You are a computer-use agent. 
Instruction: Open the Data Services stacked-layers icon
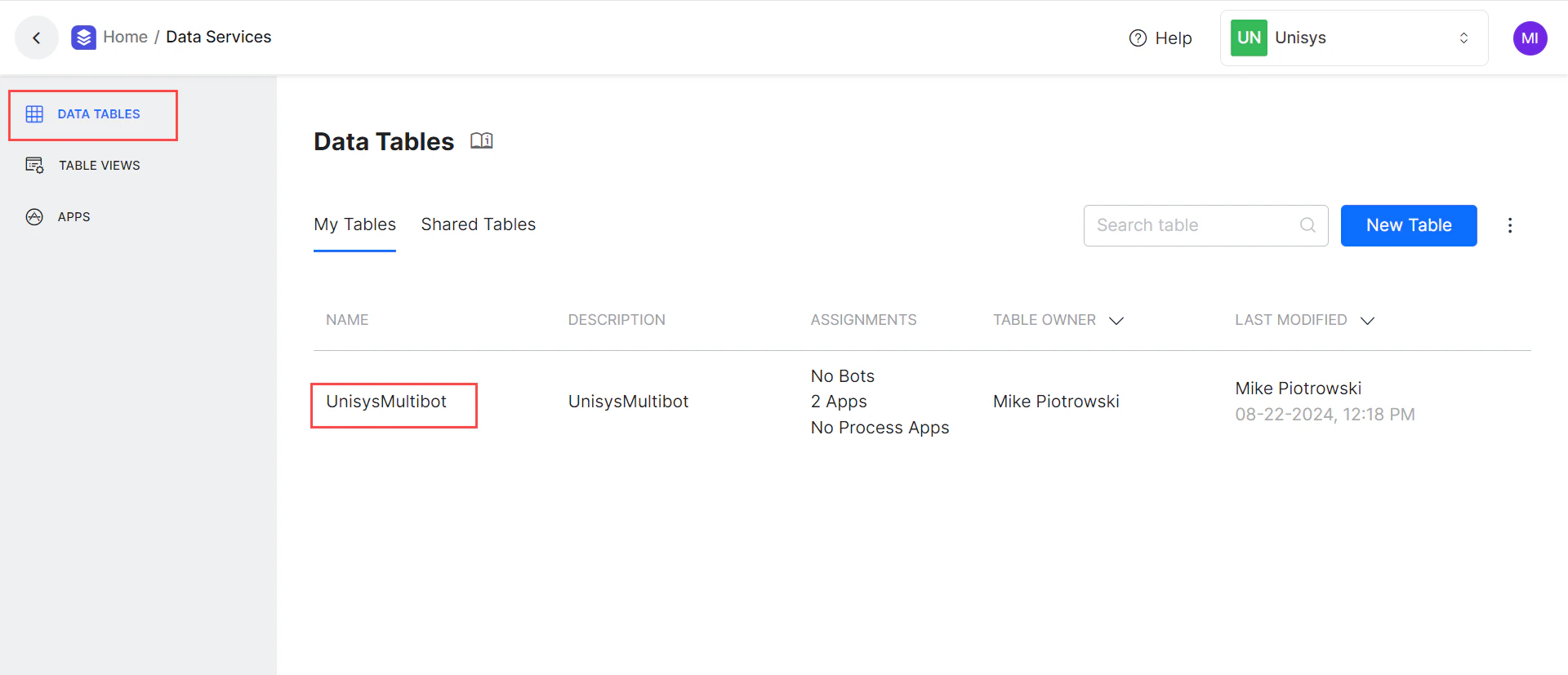point(82,37)
